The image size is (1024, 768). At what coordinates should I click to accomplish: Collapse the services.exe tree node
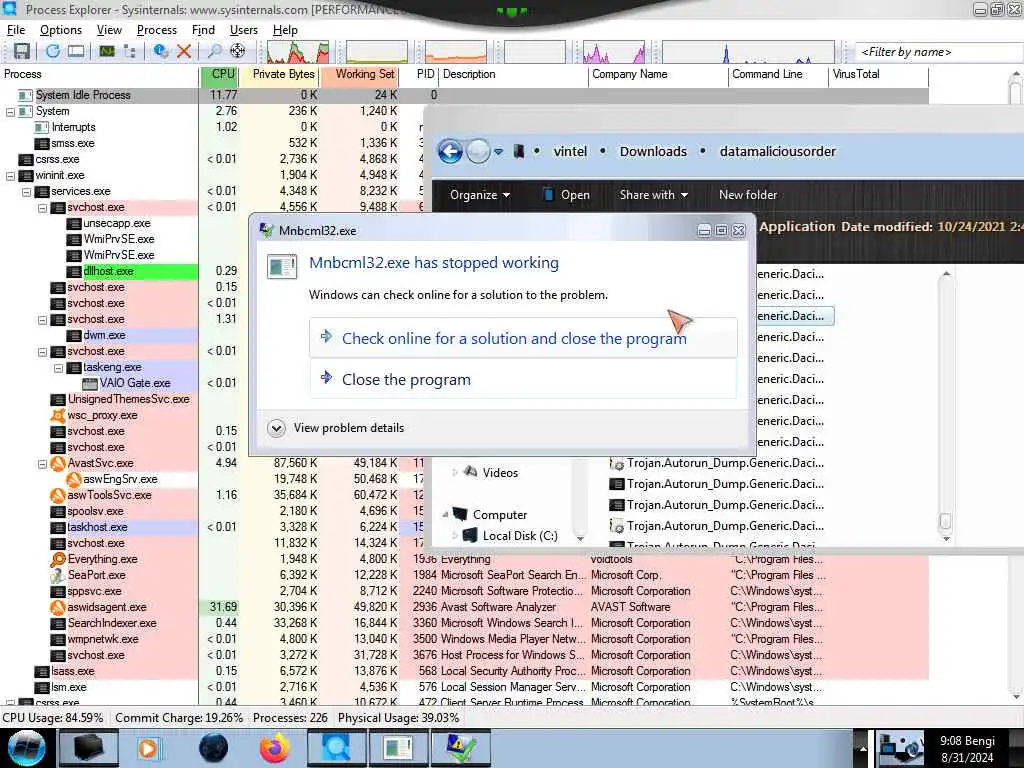pyautogui.click(x=26, y=192)
